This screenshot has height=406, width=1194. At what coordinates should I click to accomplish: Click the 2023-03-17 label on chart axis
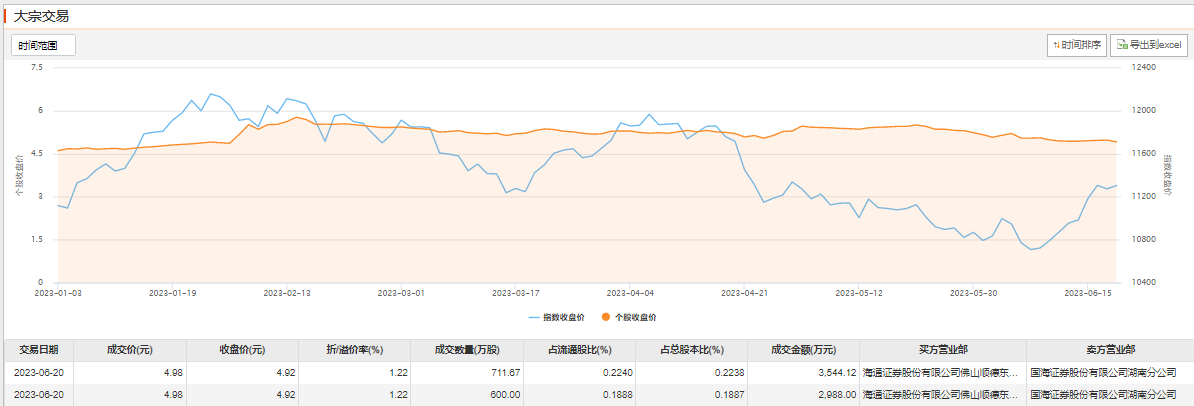point(516,294)
